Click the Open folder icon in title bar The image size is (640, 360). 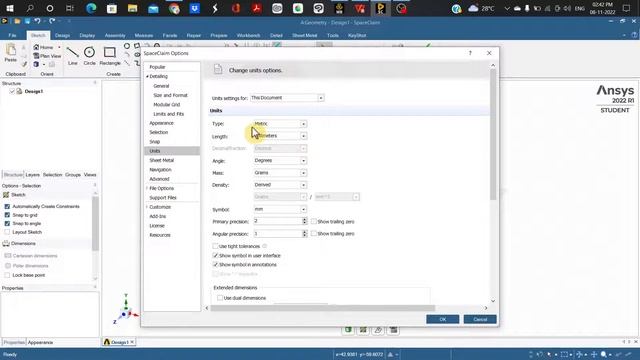click(x=17, y=21)
